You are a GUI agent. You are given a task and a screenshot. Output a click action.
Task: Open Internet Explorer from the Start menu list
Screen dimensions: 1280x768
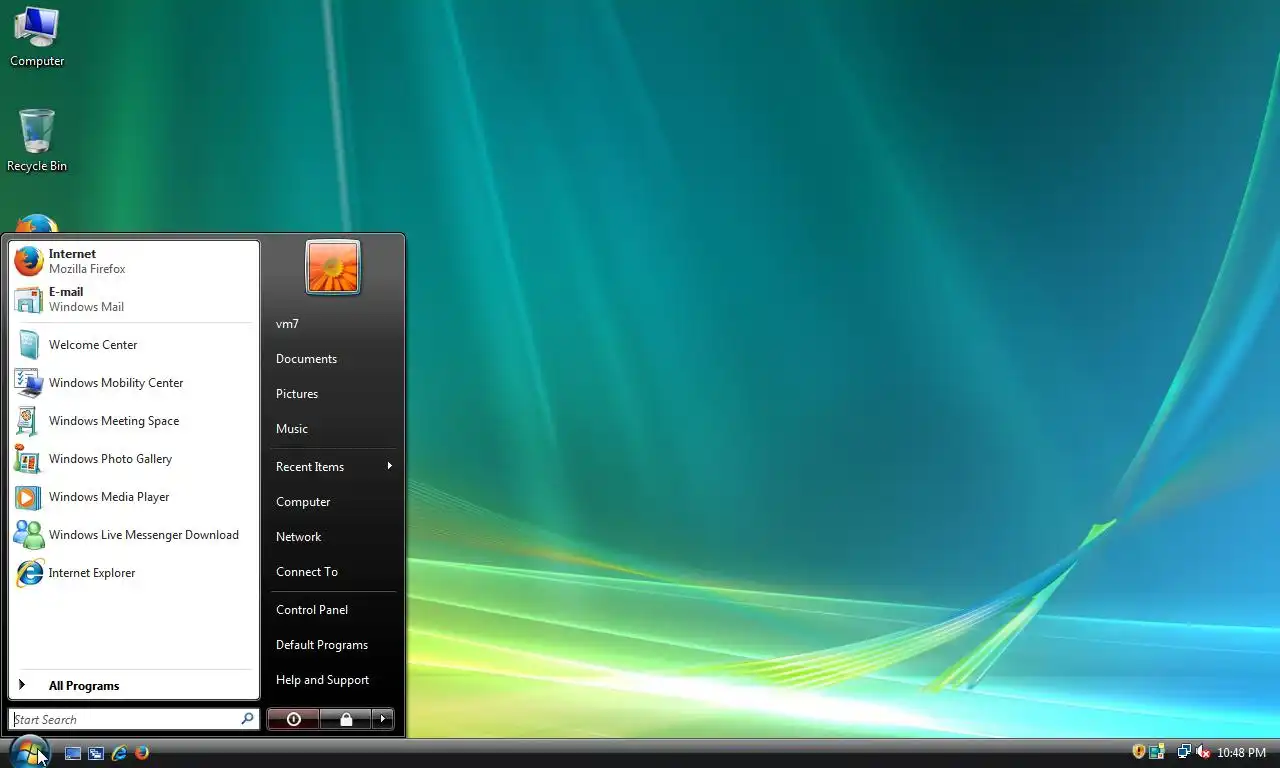click(x=134, y=573)
